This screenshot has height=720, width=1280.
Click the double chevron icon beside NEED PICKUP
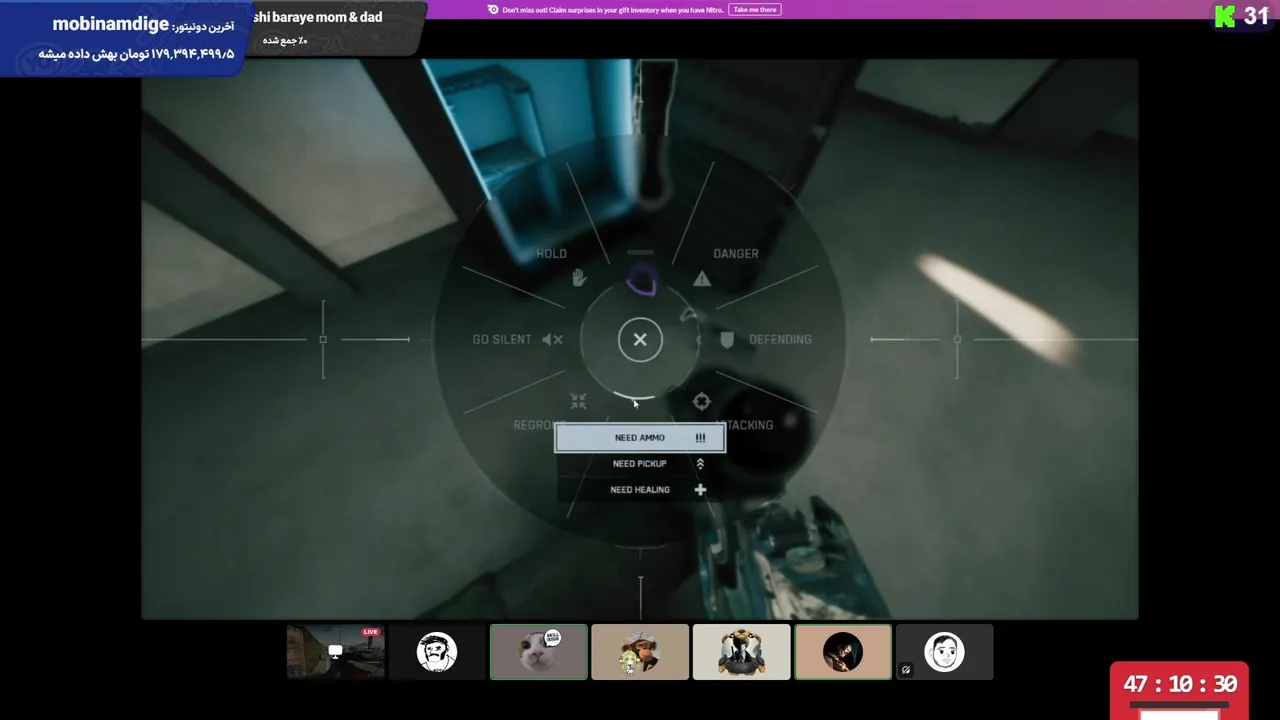(700, 464)
